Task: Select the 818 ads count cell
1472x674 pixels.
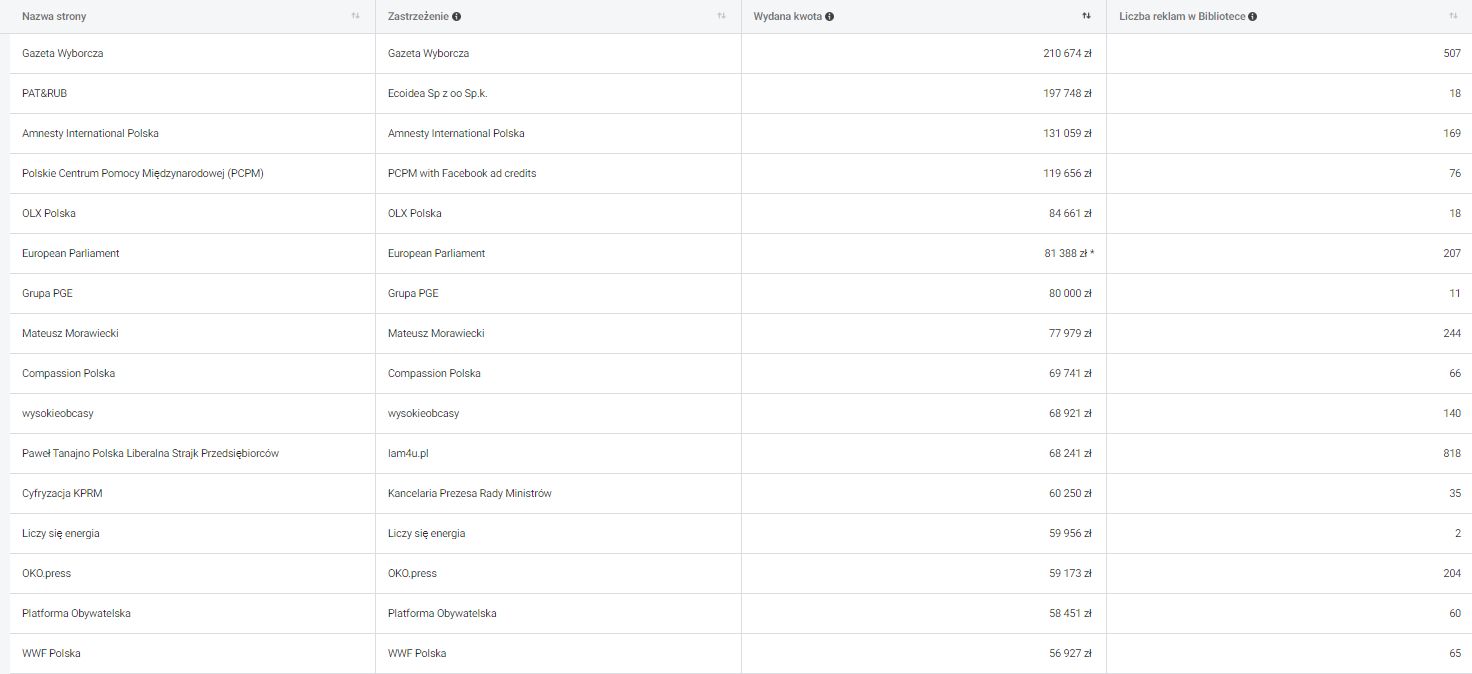Action: (1452, 453)
